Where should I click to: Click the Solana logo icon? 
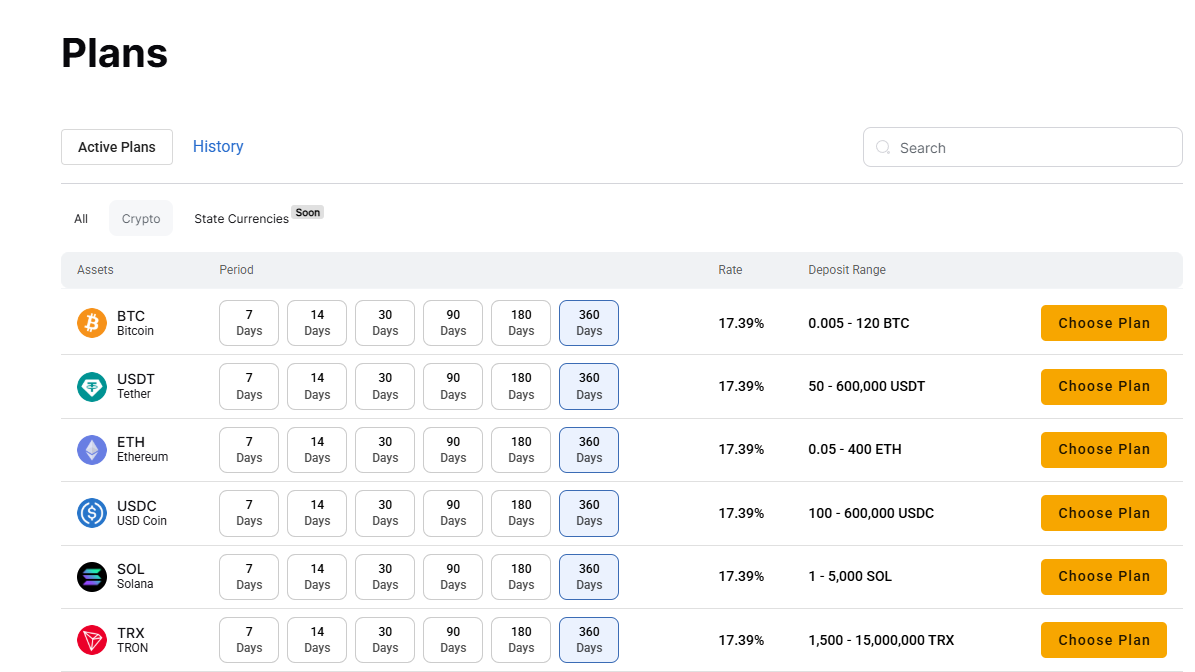(x=92, y=577)
